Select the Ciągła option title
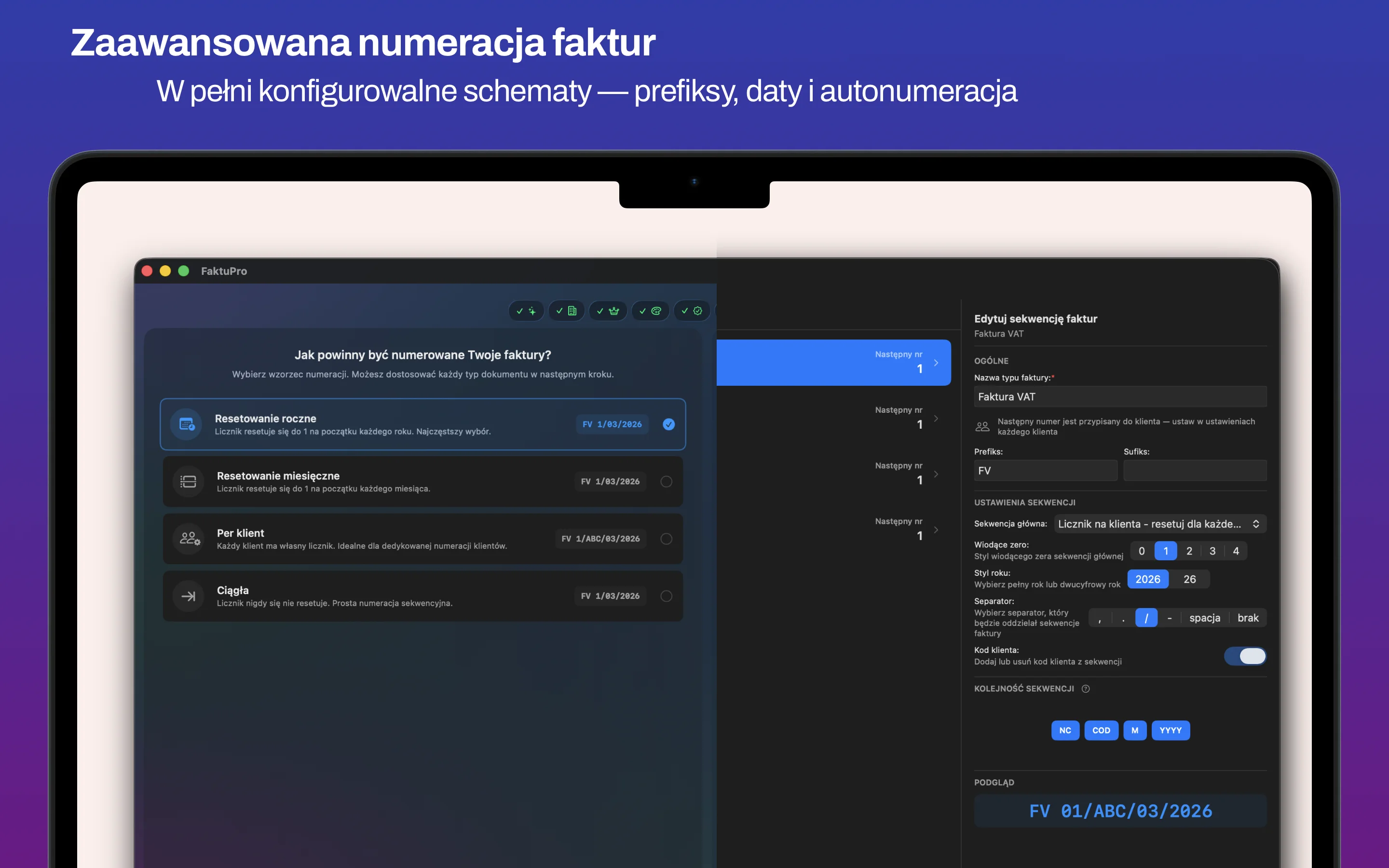The image size is (1389, 868). pos(232,590)
